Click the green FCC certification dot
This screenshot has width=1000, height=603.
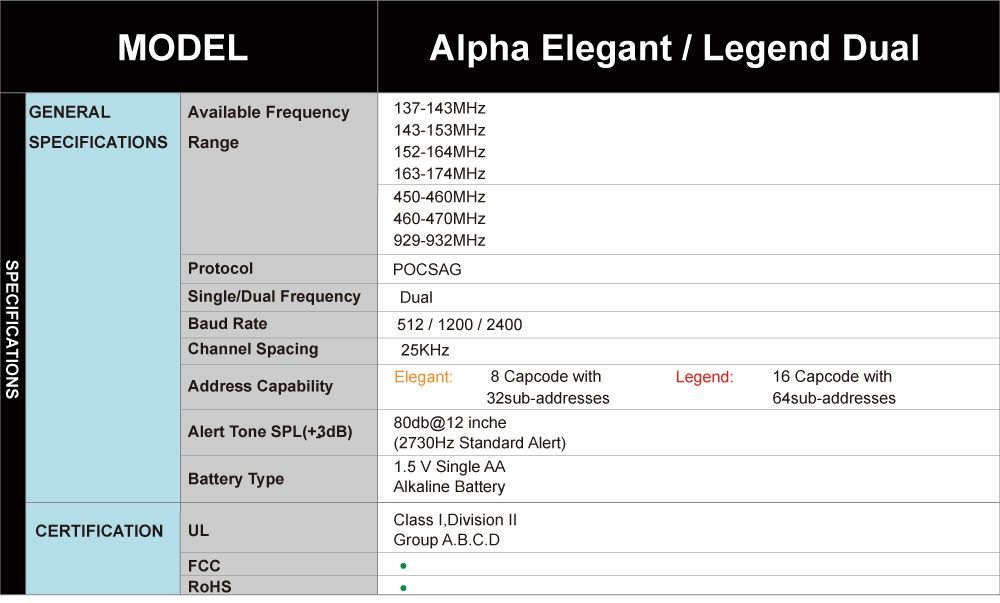(403, 565)
